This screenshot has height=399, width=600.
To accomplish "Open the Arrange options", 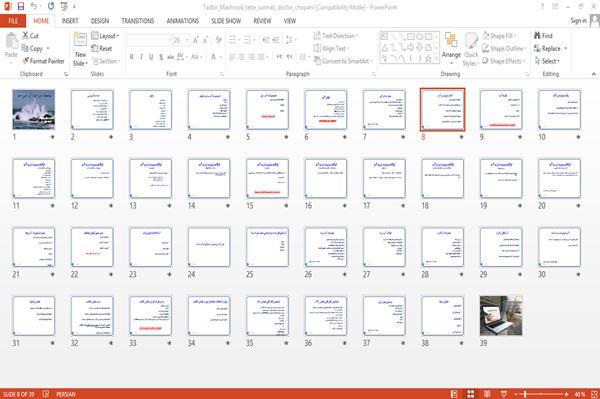I will click(451, 47).
